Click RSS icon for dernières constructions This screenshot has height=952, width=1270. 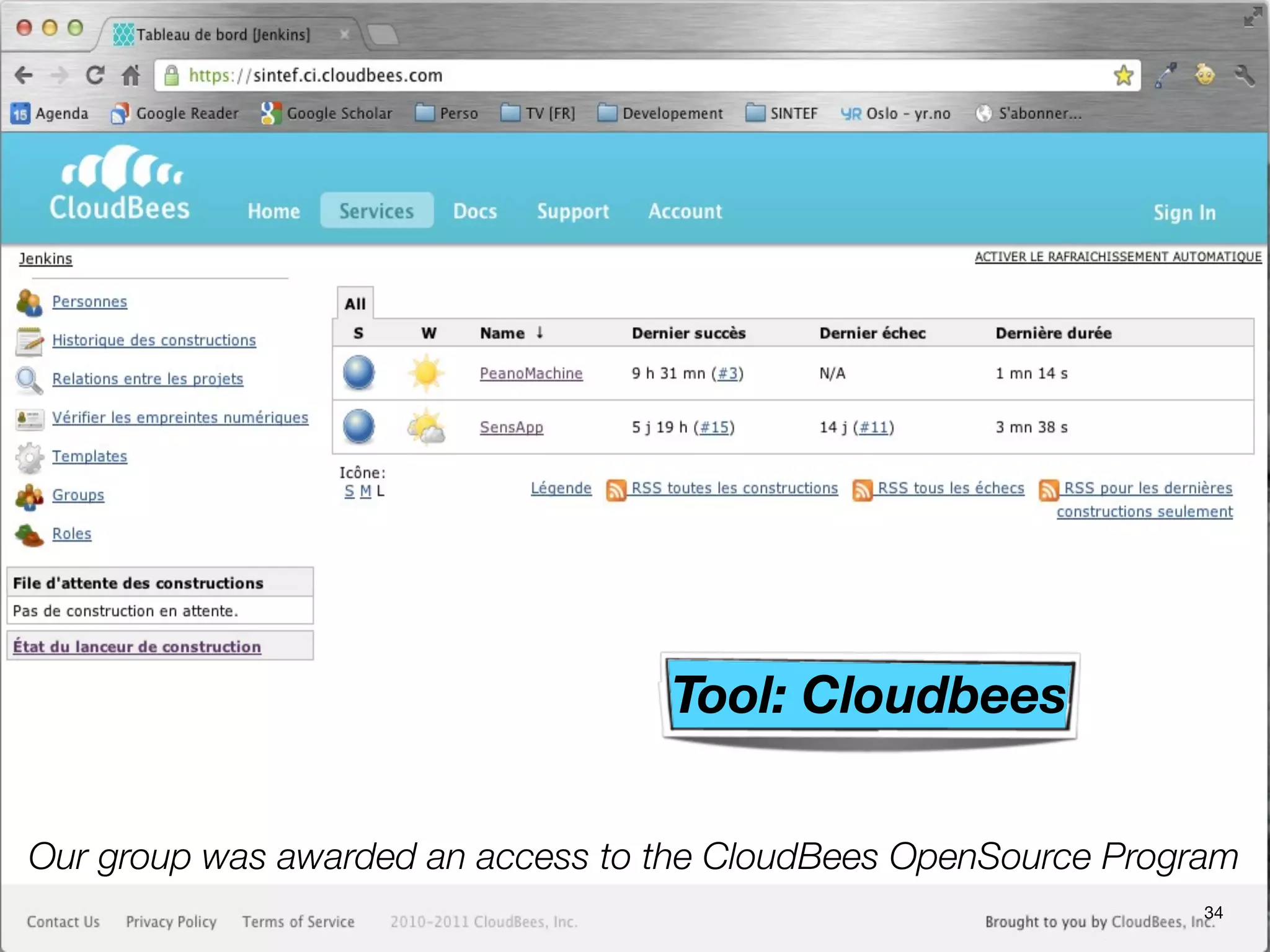pyautogui.click(x=1048, y=490)
